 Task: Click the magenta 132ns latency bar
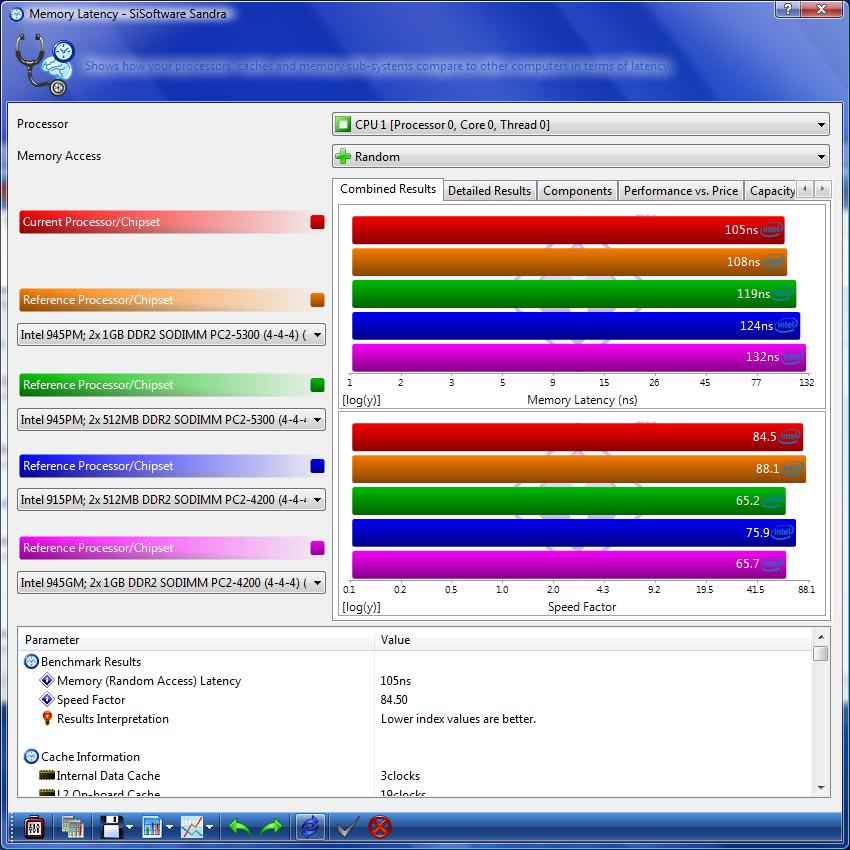point(579,357)
